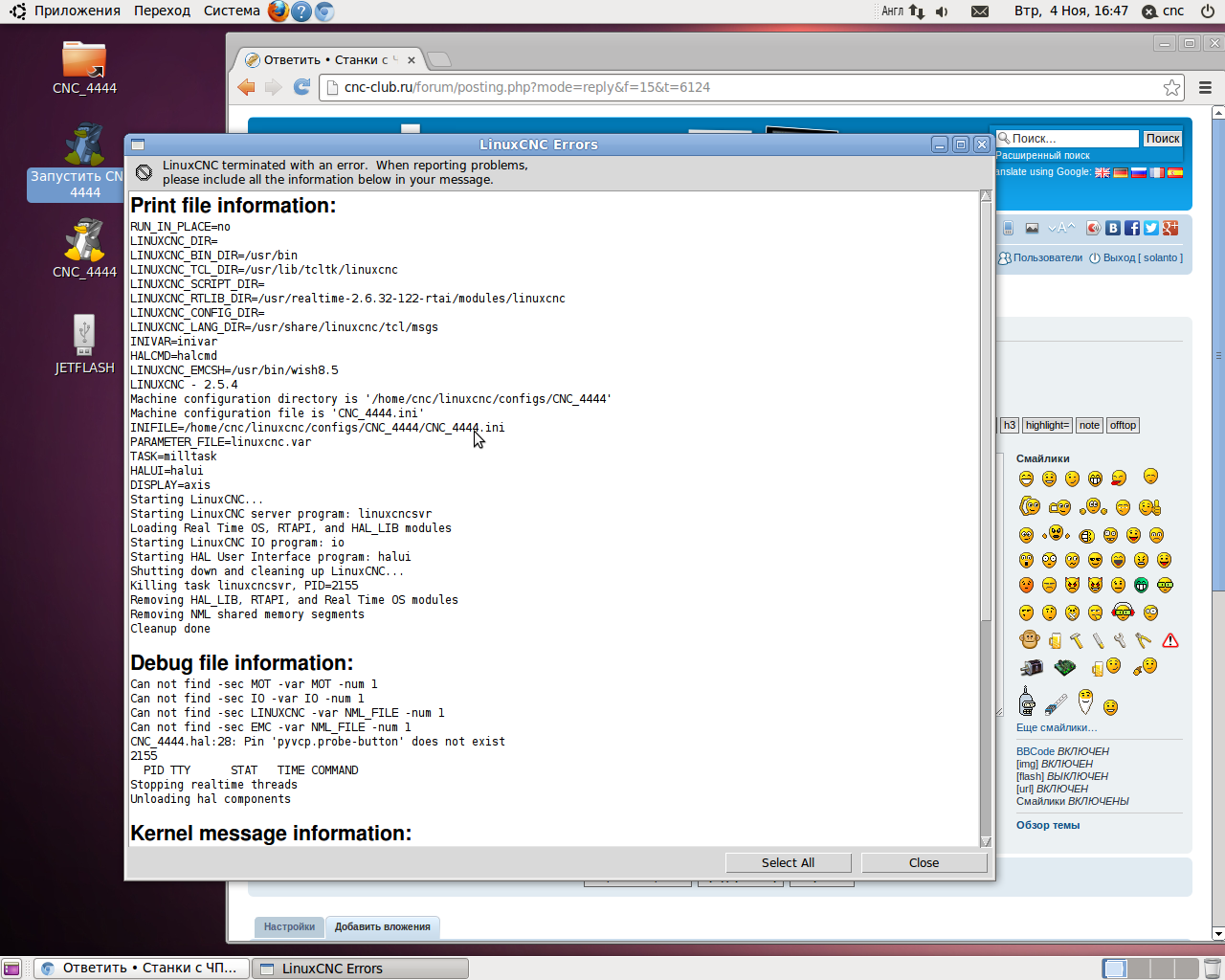The height and width of the screenshot is (980, 1225).
Task: Insert the Bender robot smiley
Action: tap(1027, 701)
